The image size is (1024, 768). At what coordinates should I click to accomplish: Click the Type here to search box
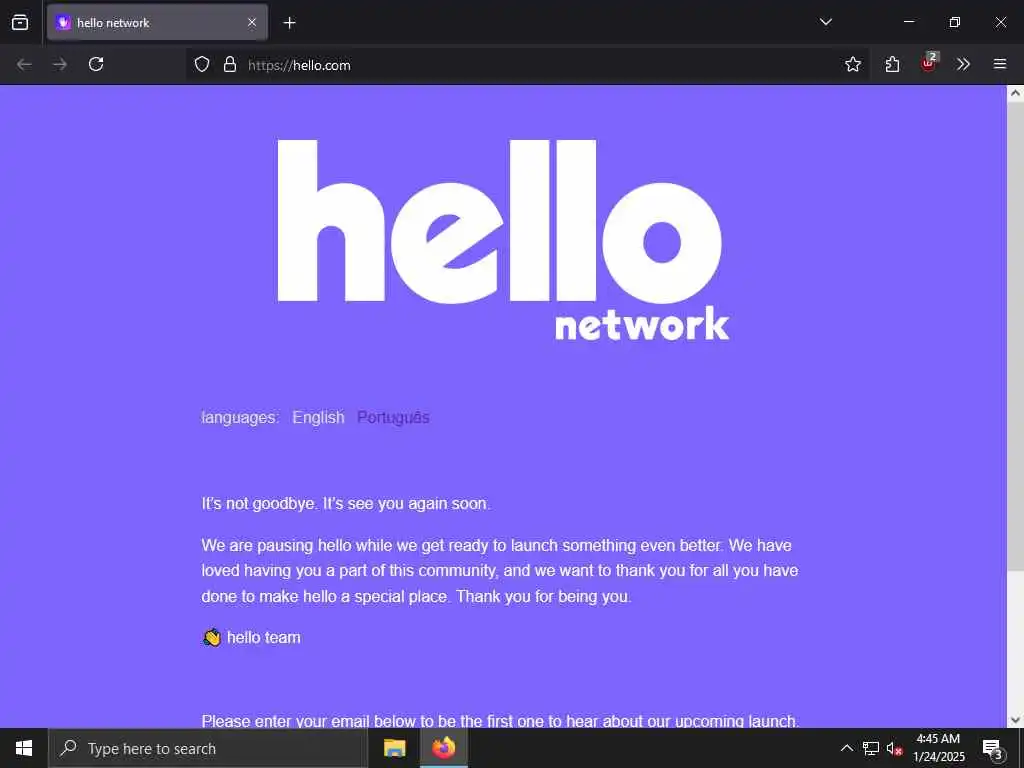pyautogui.click(x=208, y=748)
